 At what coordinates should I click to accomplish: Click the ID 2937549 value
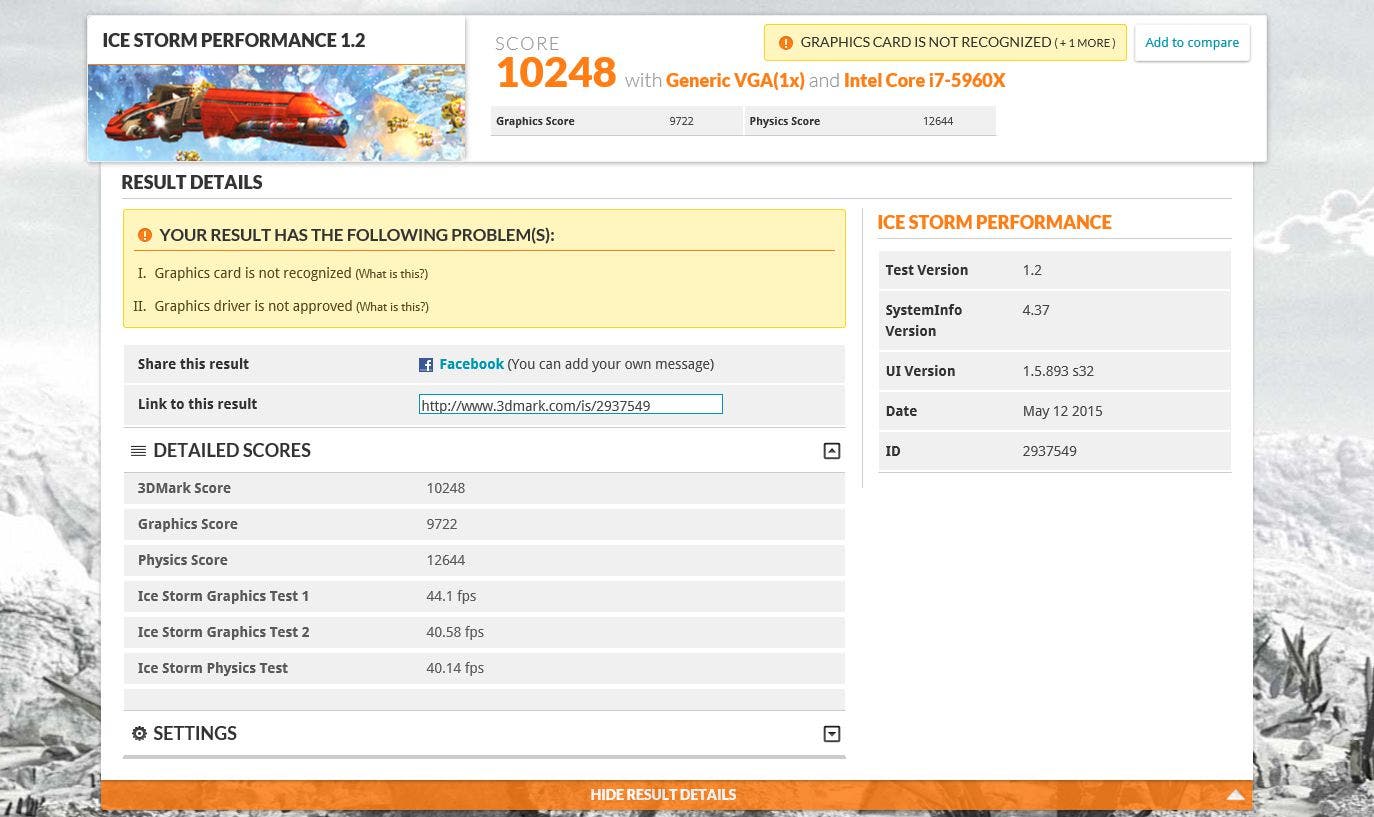(x=1049, y=451)
